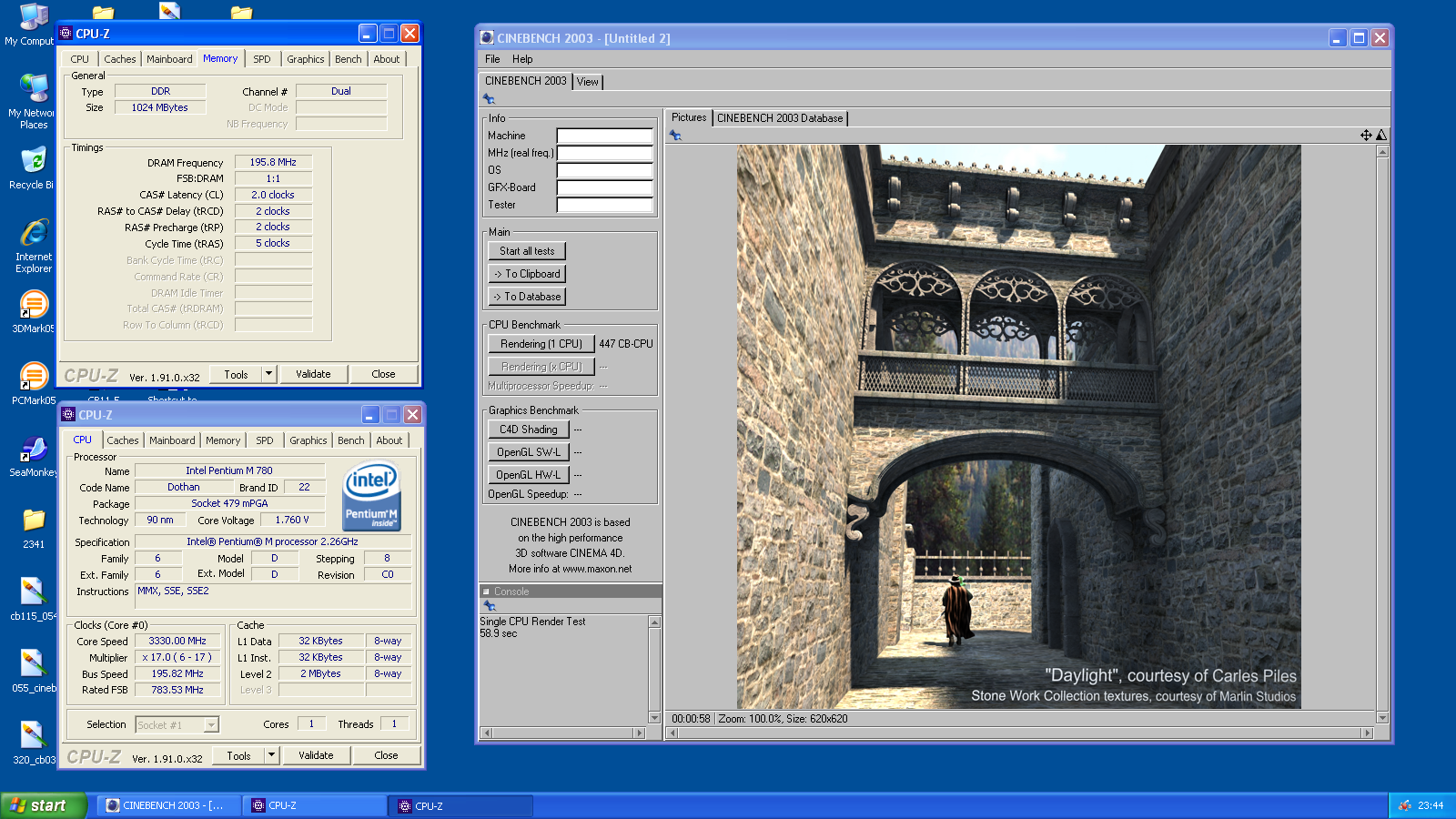Click Close button in upper CPU-Z window
This screenshot has height=819, width=1456.
[383, 374]
